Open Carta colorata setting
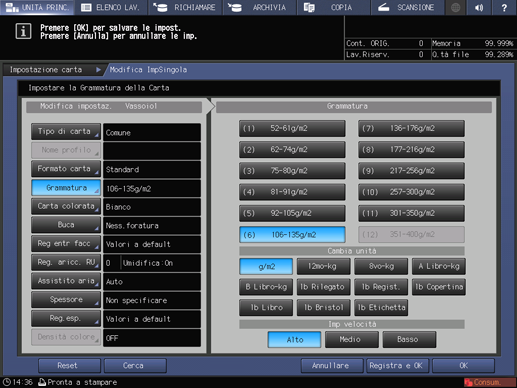 pos(66,206)
